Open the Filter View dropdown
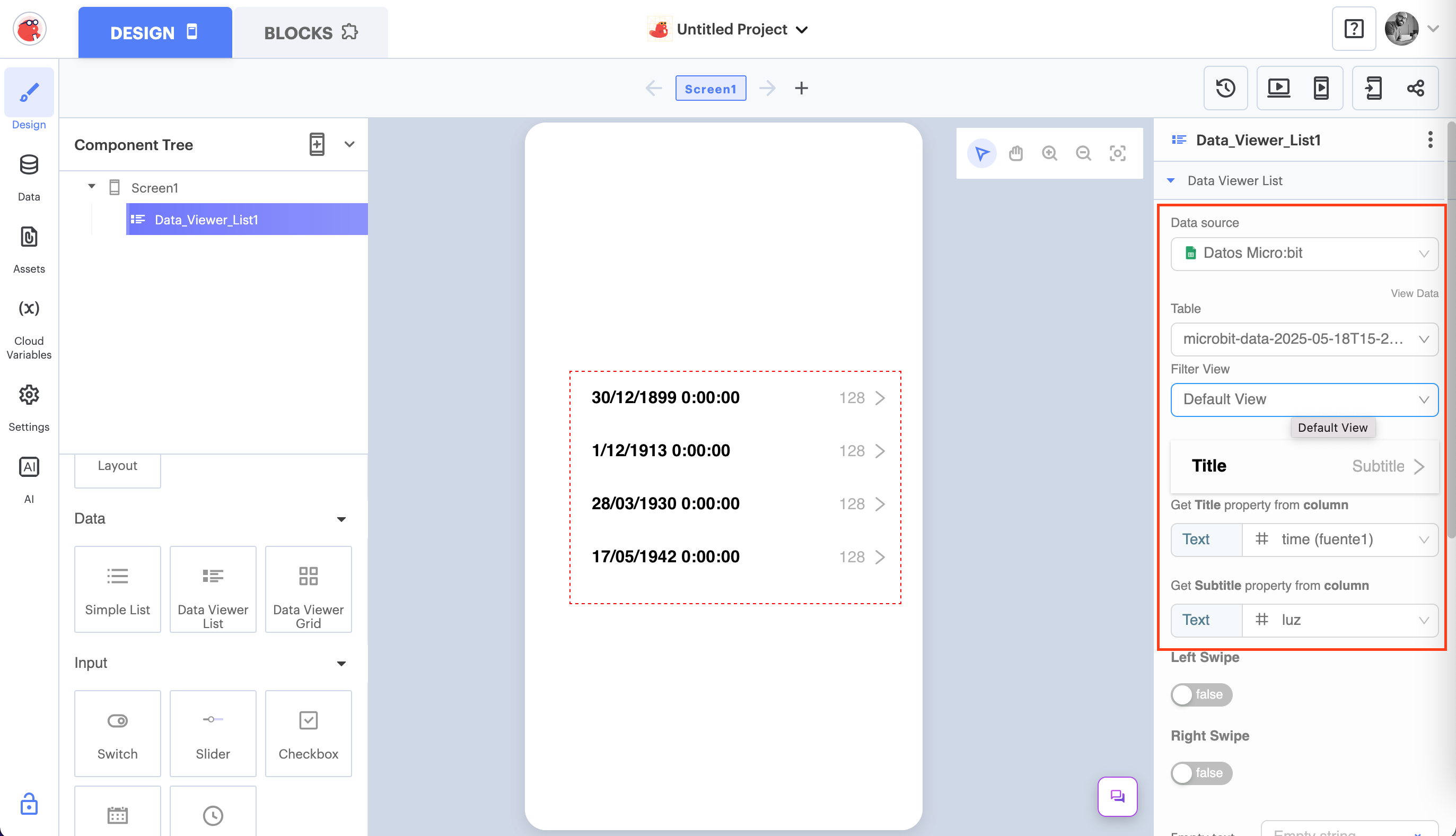 [1304, 399]
